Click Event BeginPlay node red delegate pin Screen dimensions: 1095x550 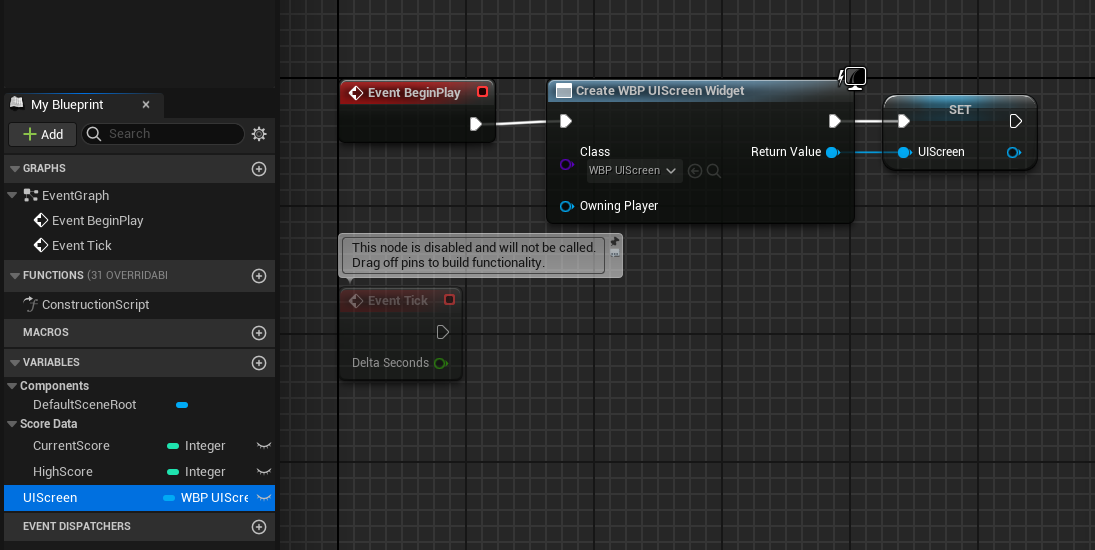click(x=482, y=91)
